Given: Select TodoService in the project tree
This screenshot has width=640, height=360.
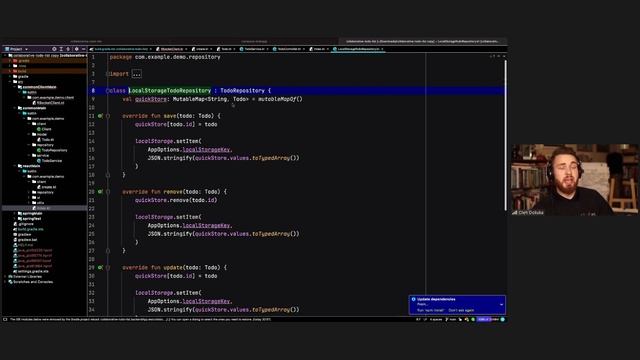Looking at the screenshot, I should tap(52, 161).
